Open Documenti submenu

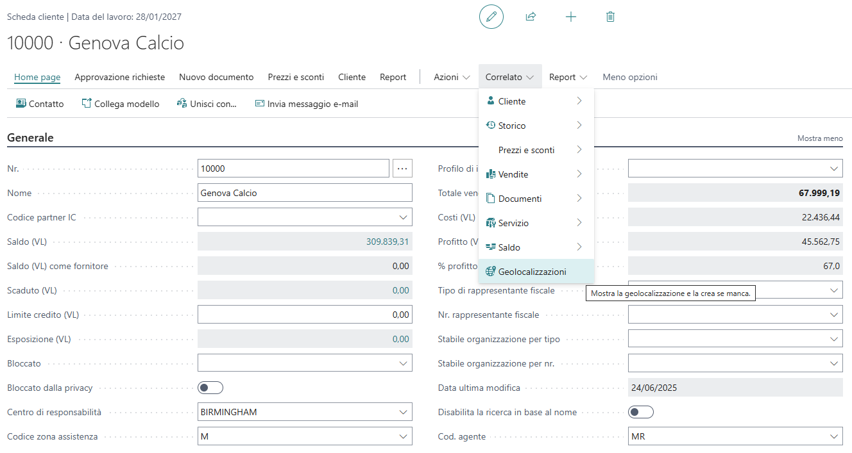click(x=536, y=199)
